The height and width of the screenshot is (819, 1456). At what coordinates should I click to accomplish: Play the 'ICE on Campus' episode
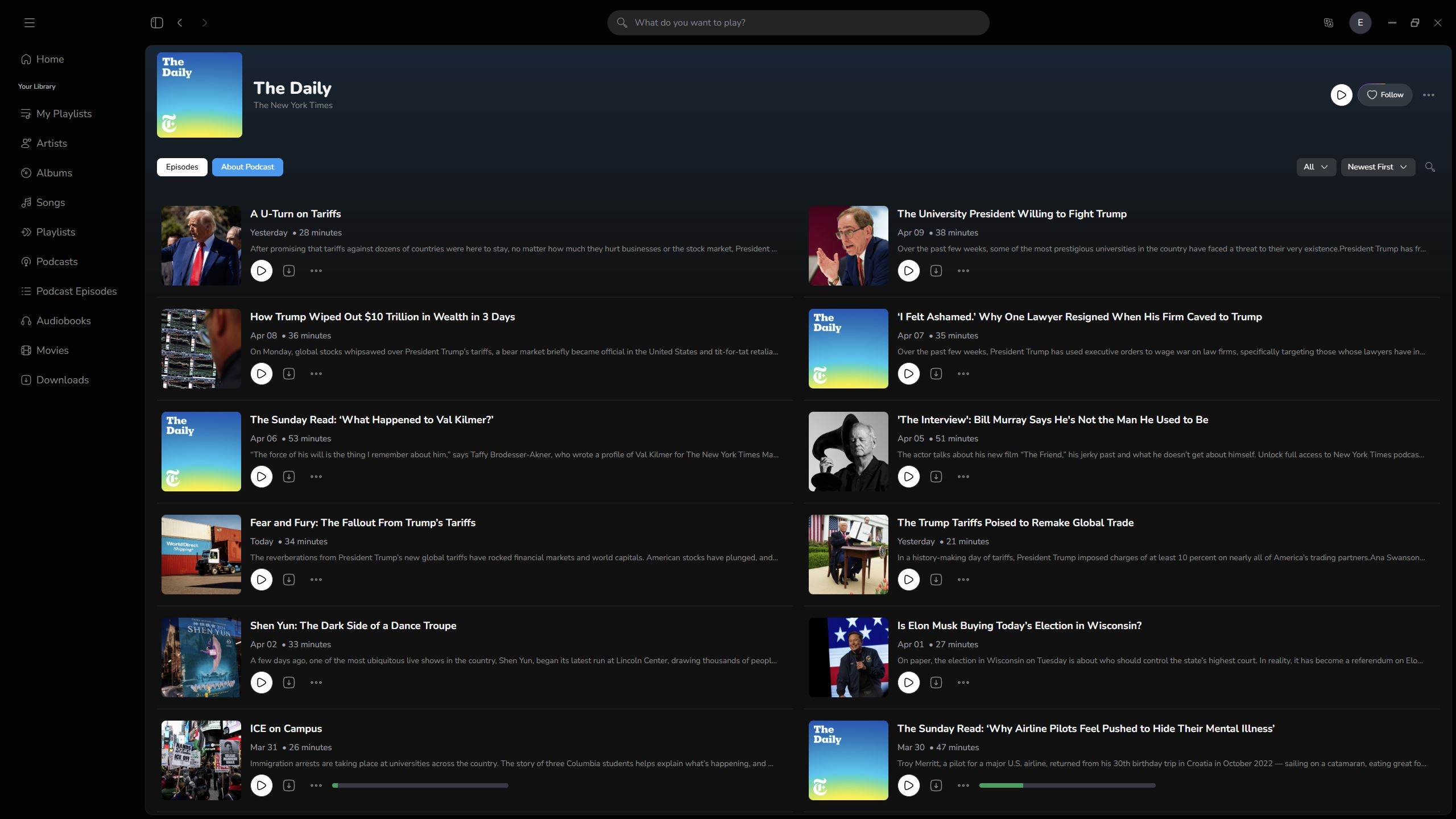pos(262,785)
